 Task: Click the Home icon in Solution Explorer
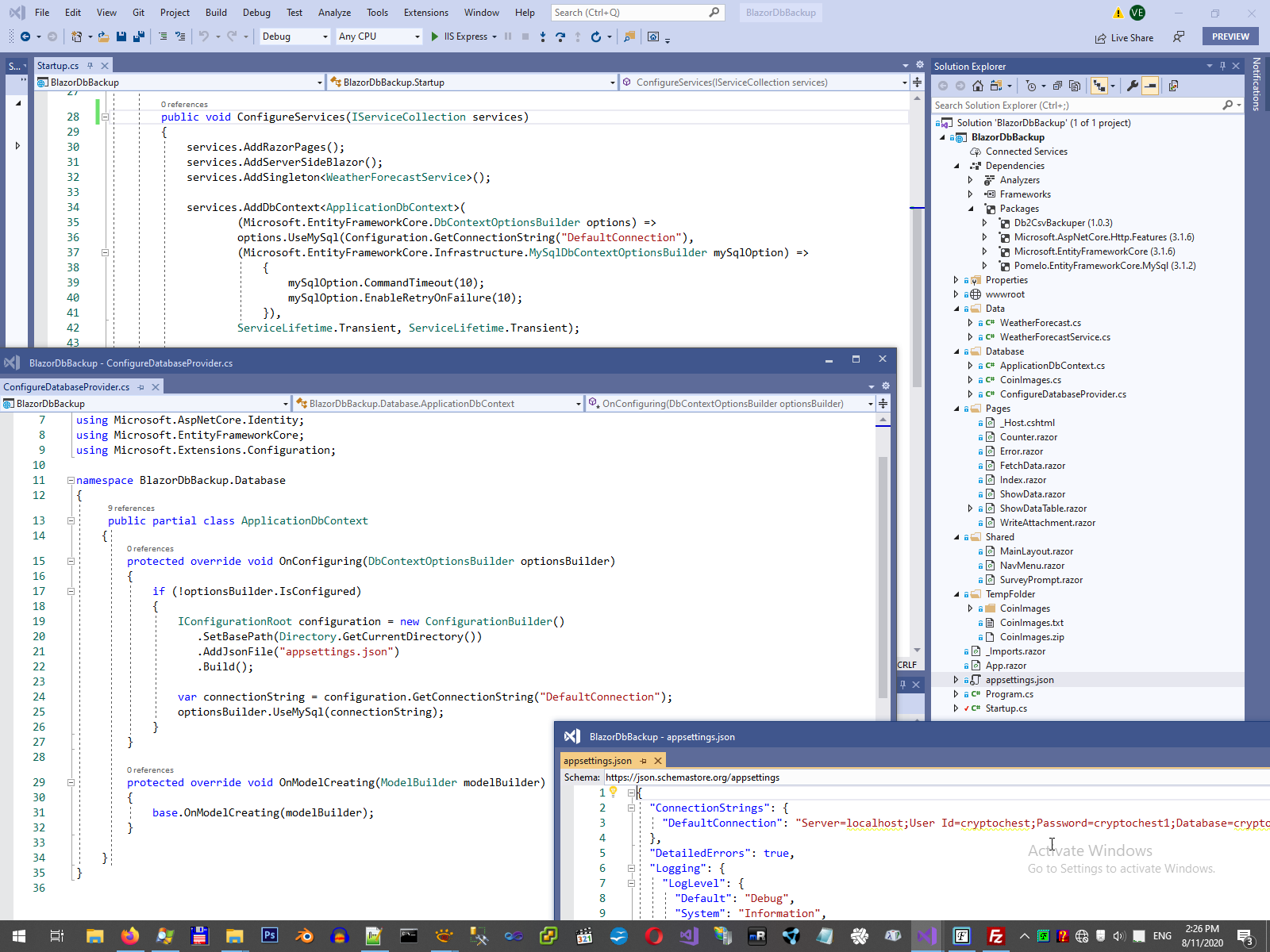coord(978,86)
